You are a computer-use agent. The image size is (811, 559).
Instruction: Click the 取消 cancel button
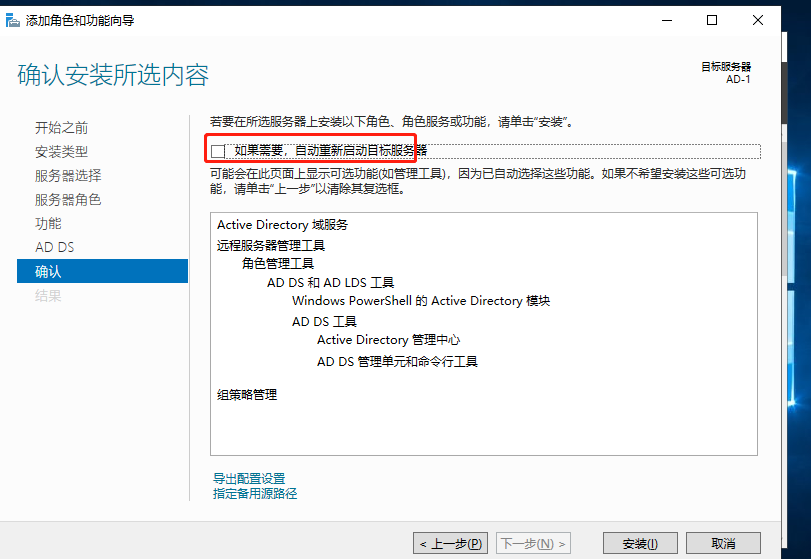tap(723, 543)
